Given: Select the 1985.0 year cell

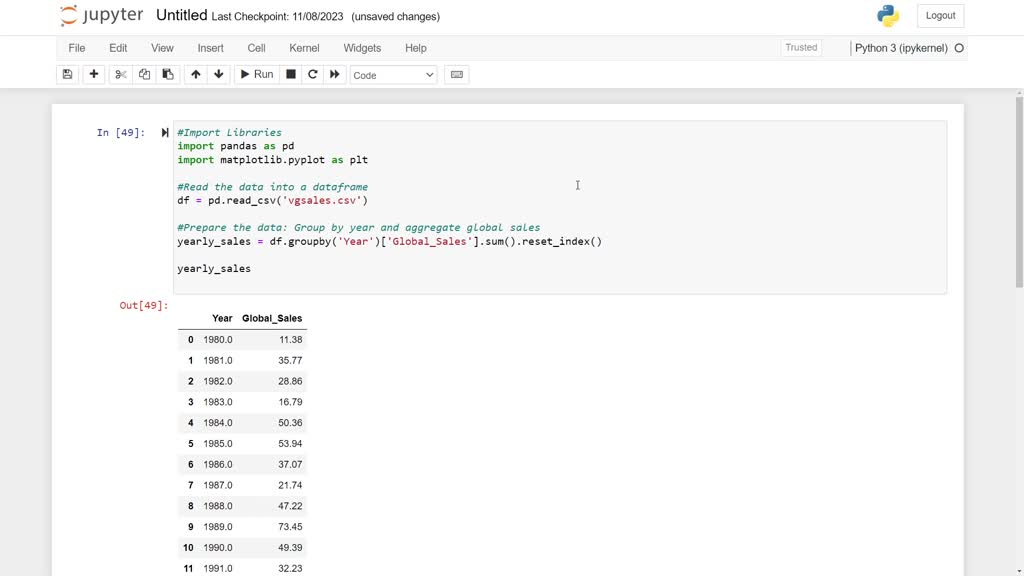Looking at the screenshot, I should (x=217, y=443).
